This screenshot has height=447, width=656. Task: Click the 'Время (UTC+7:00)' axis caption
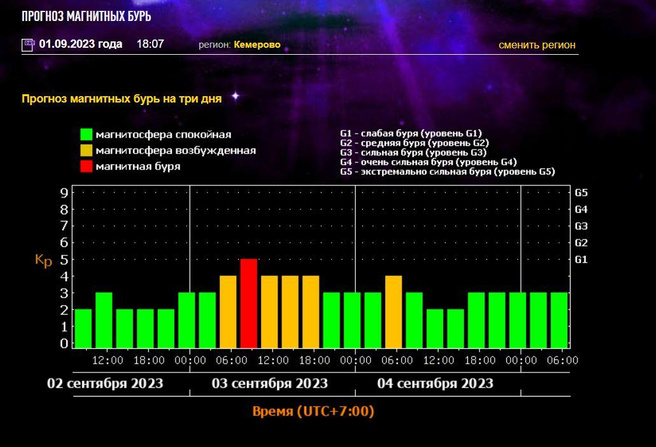pos(313,411)
